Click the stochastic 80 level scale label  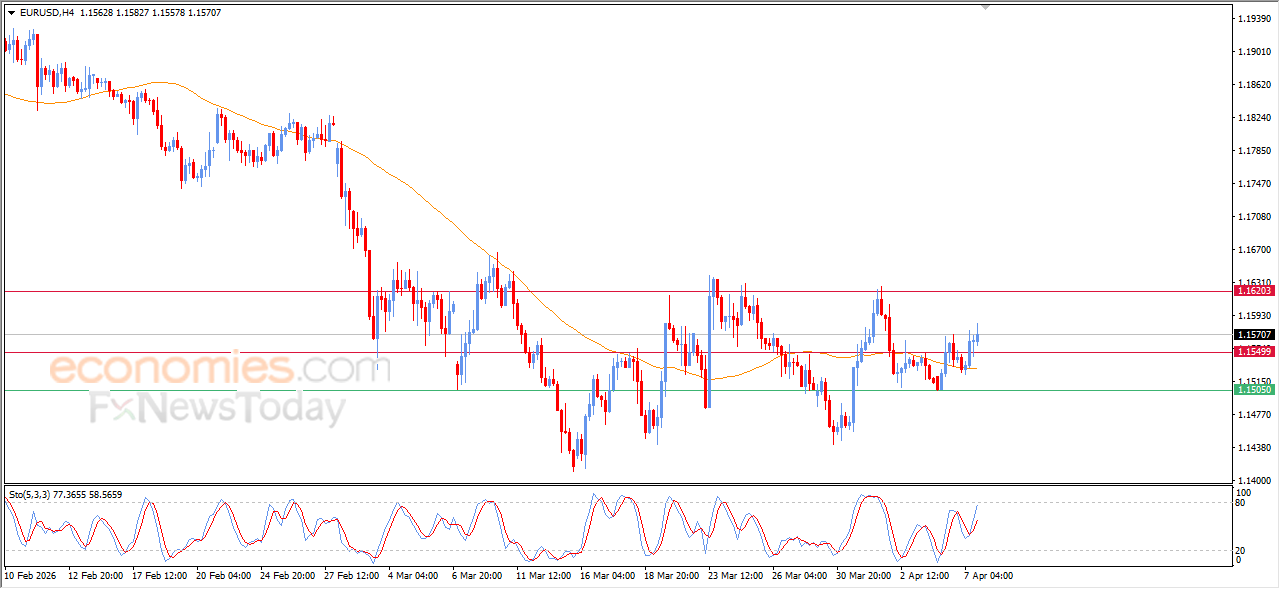1242,503
